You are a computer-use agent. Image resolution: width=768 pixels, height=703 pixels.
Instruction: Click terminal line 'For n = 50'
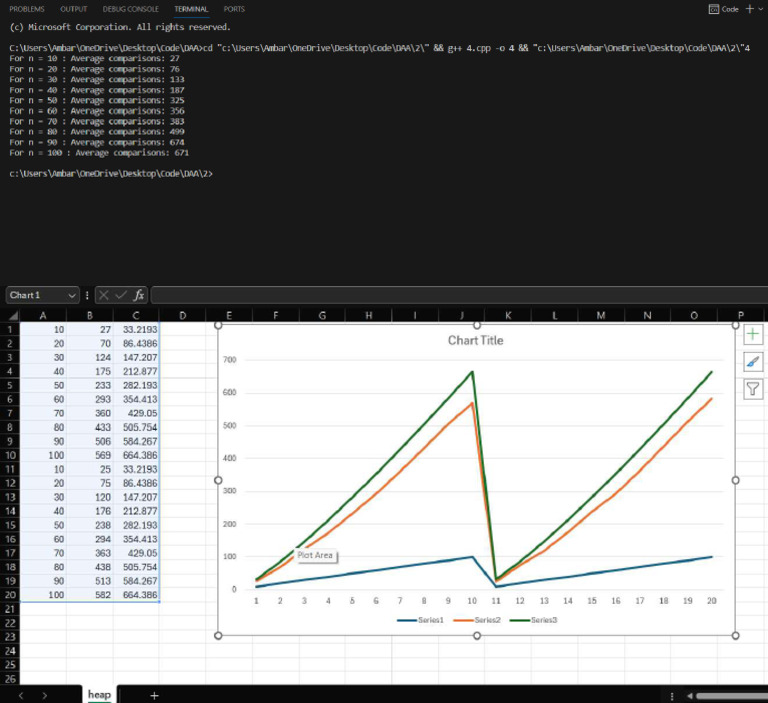click(x=96, y=100)
